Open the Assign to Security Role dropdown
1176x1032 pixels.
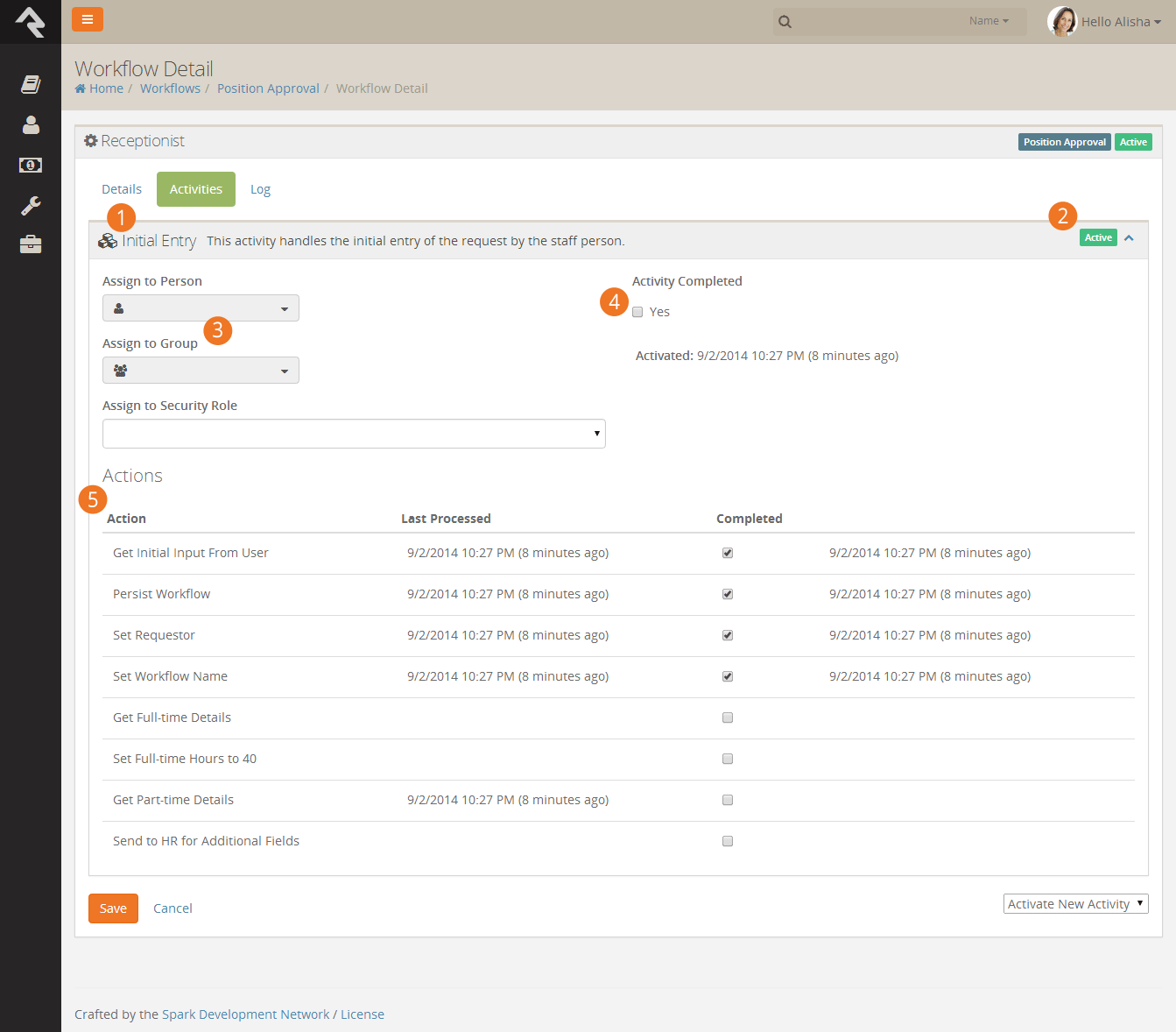pyautogui.click(x=354, y=434)
